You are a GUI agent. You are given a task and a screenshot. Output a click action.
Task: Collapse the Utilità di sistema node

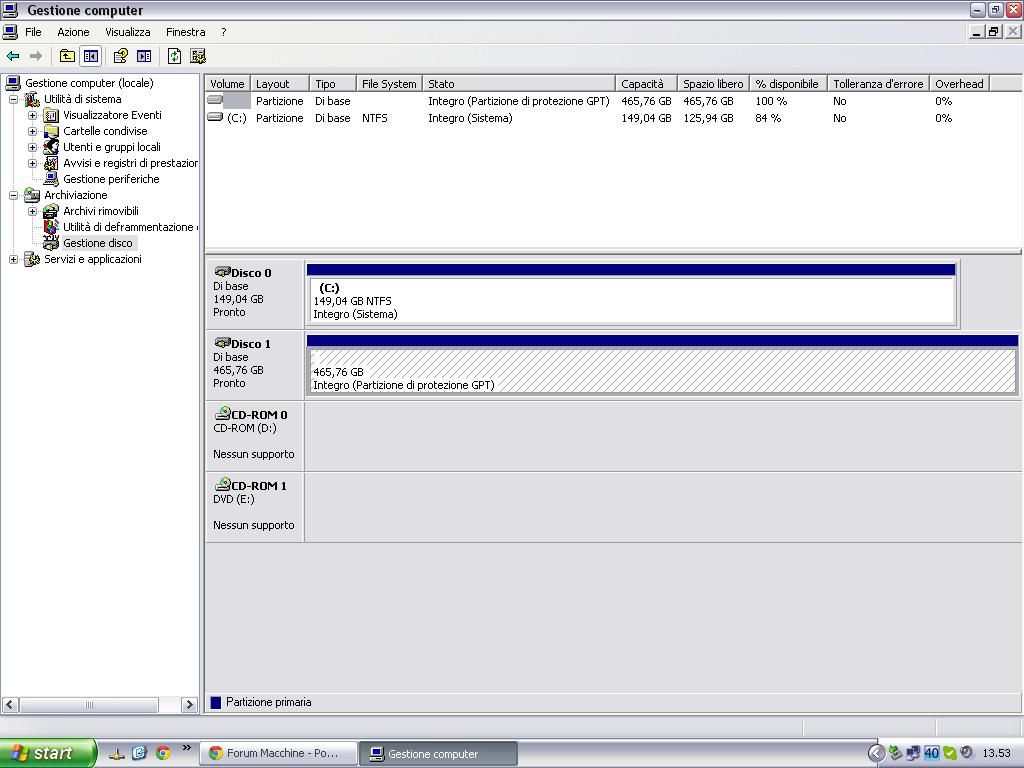[13, 99]
